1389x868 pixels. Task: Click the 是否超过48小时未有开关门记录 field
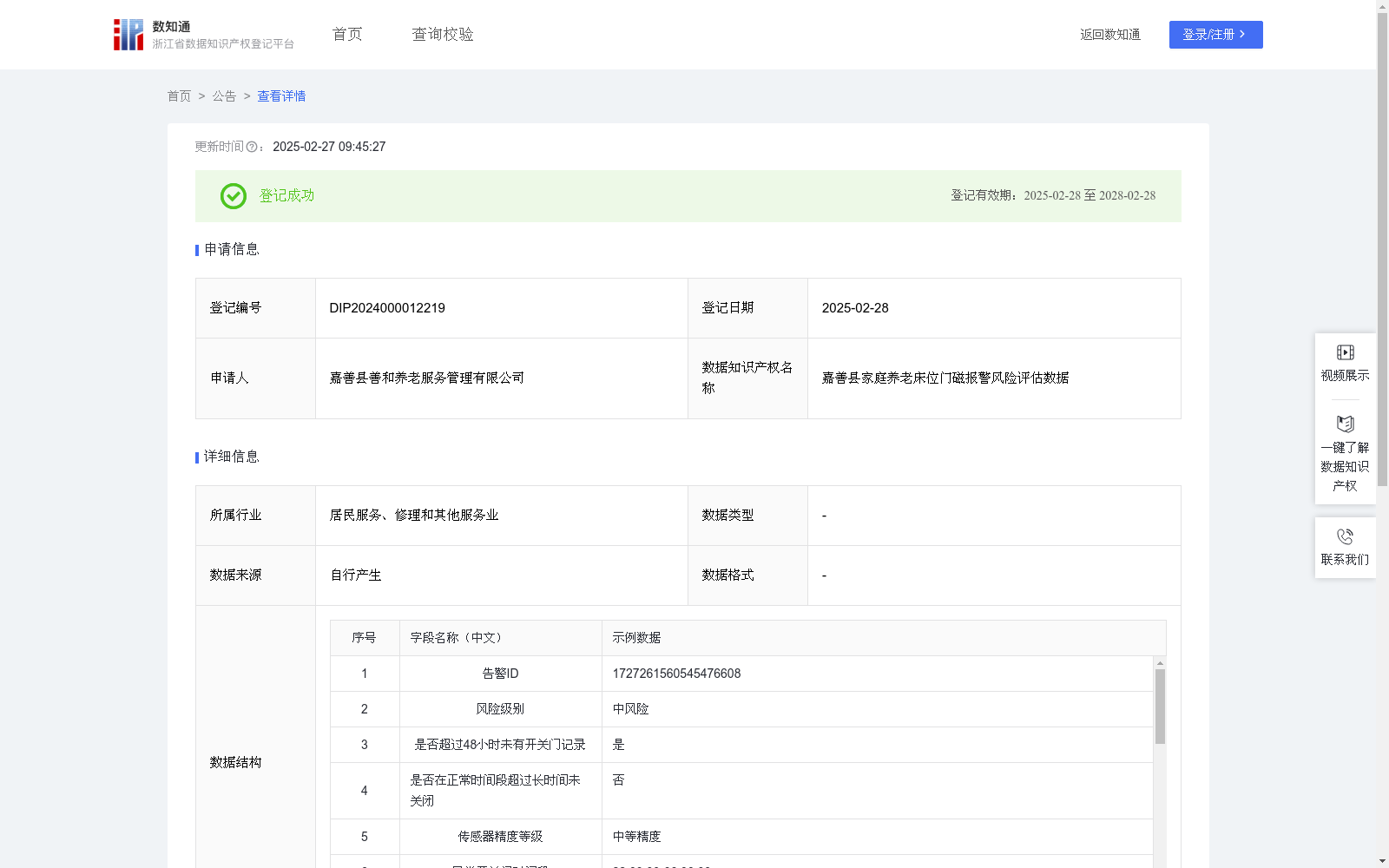pos(500,745)
